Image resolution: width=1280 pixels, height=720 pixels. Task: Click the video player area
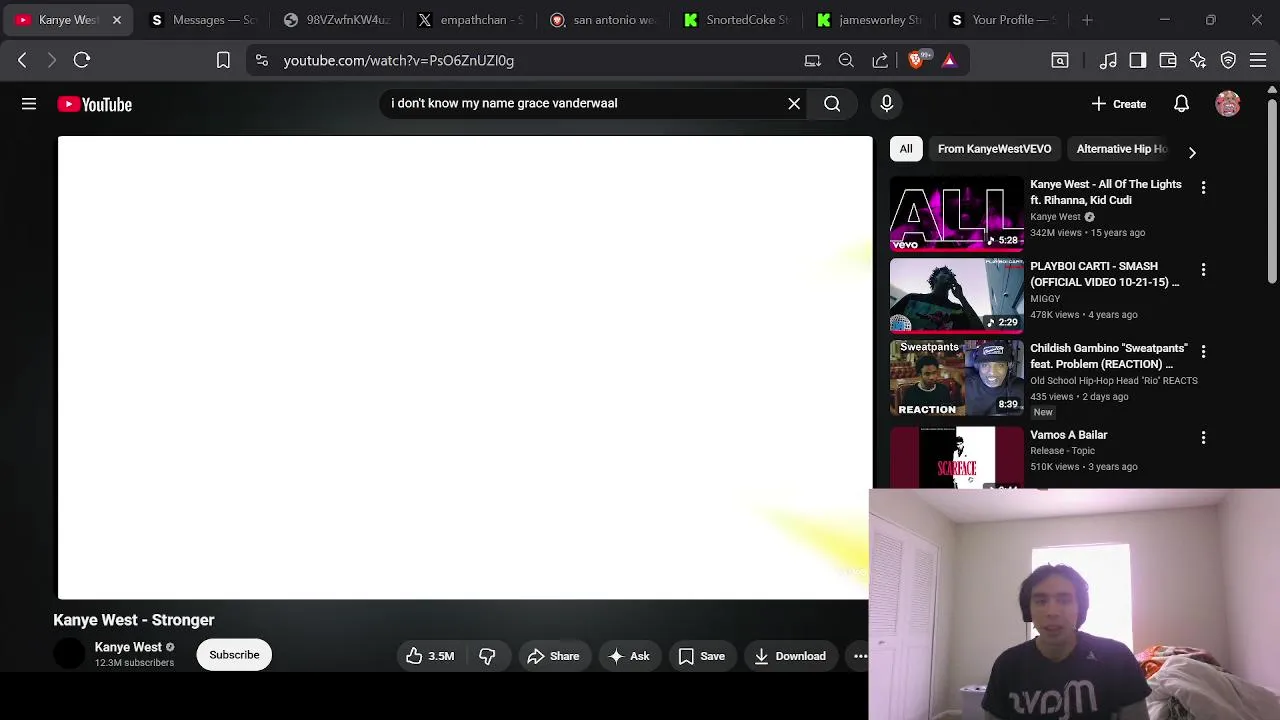pos(465,368)
